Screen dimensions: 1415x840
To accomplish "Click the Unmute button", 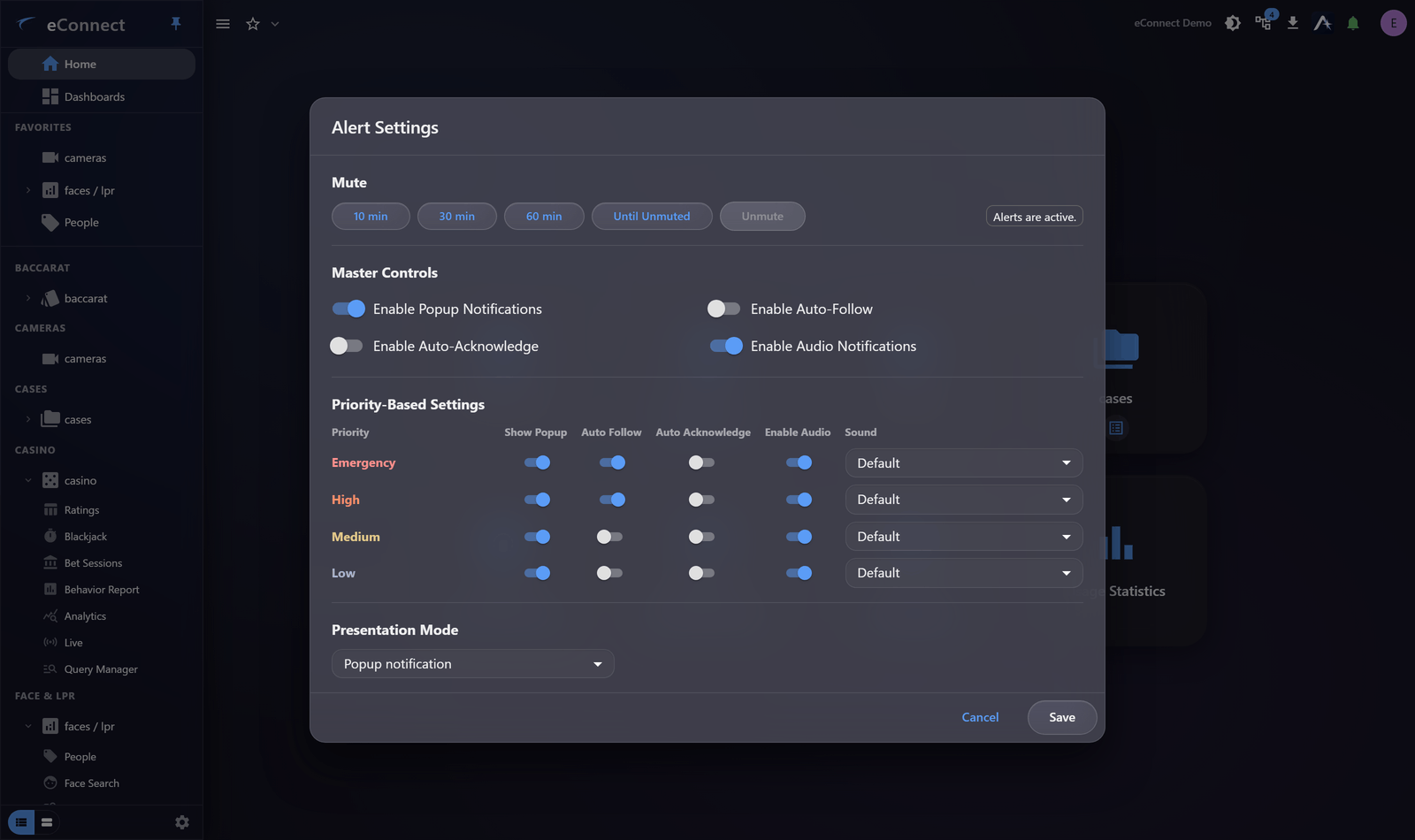I will [762, 217].
